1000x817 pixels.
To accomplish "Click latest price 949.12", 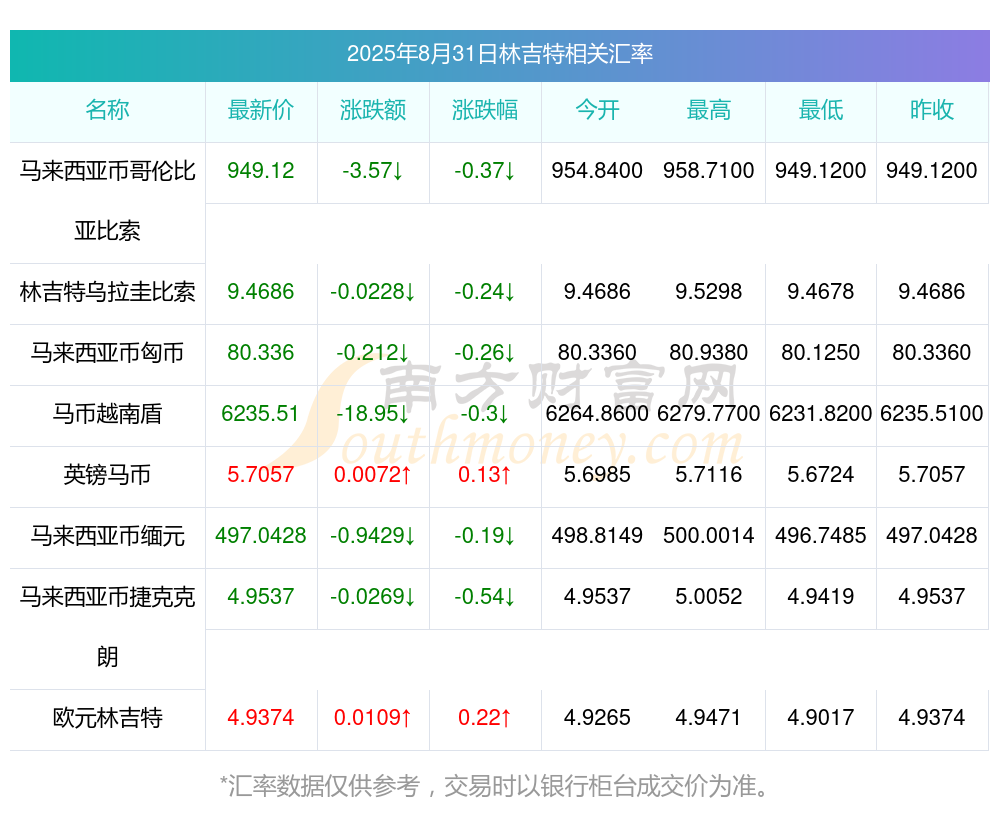I will (261, 171).
